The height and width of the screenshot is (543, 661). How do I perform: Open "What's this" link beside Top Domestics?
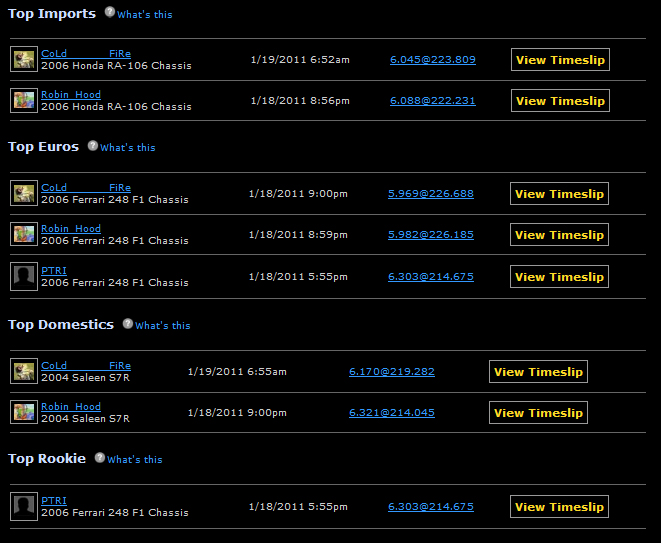(x=162, y=326)
